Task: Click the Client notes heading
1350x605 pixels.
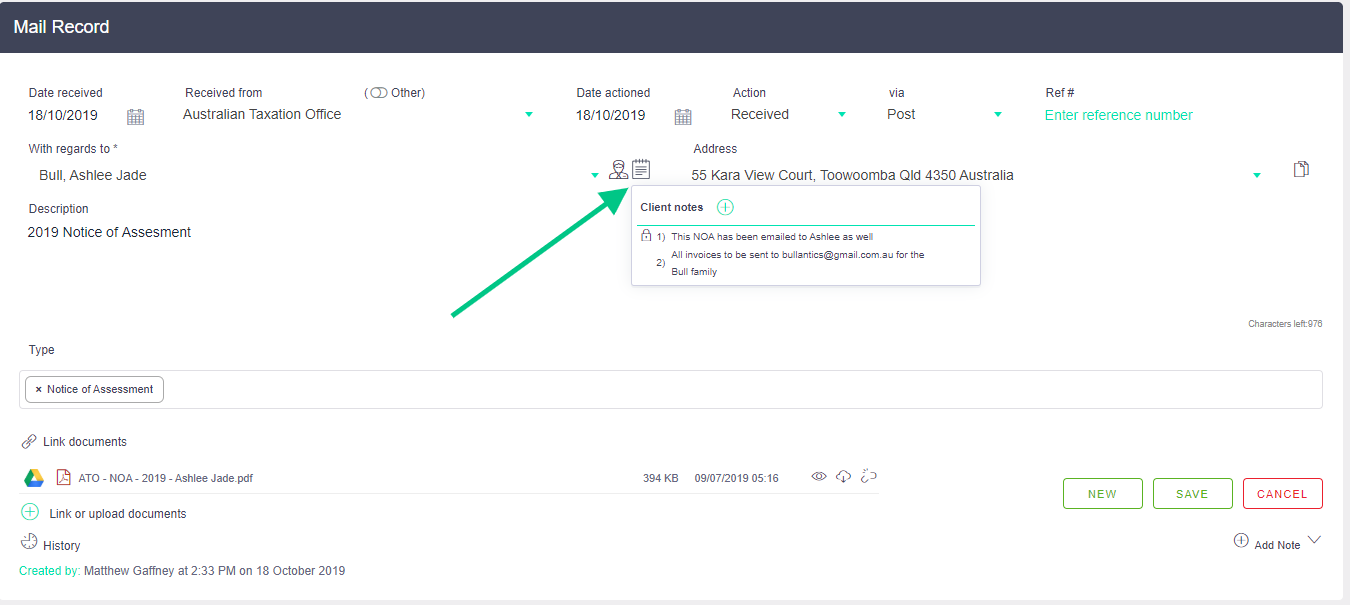Action: pyautogui.click(x=672, y=207)
